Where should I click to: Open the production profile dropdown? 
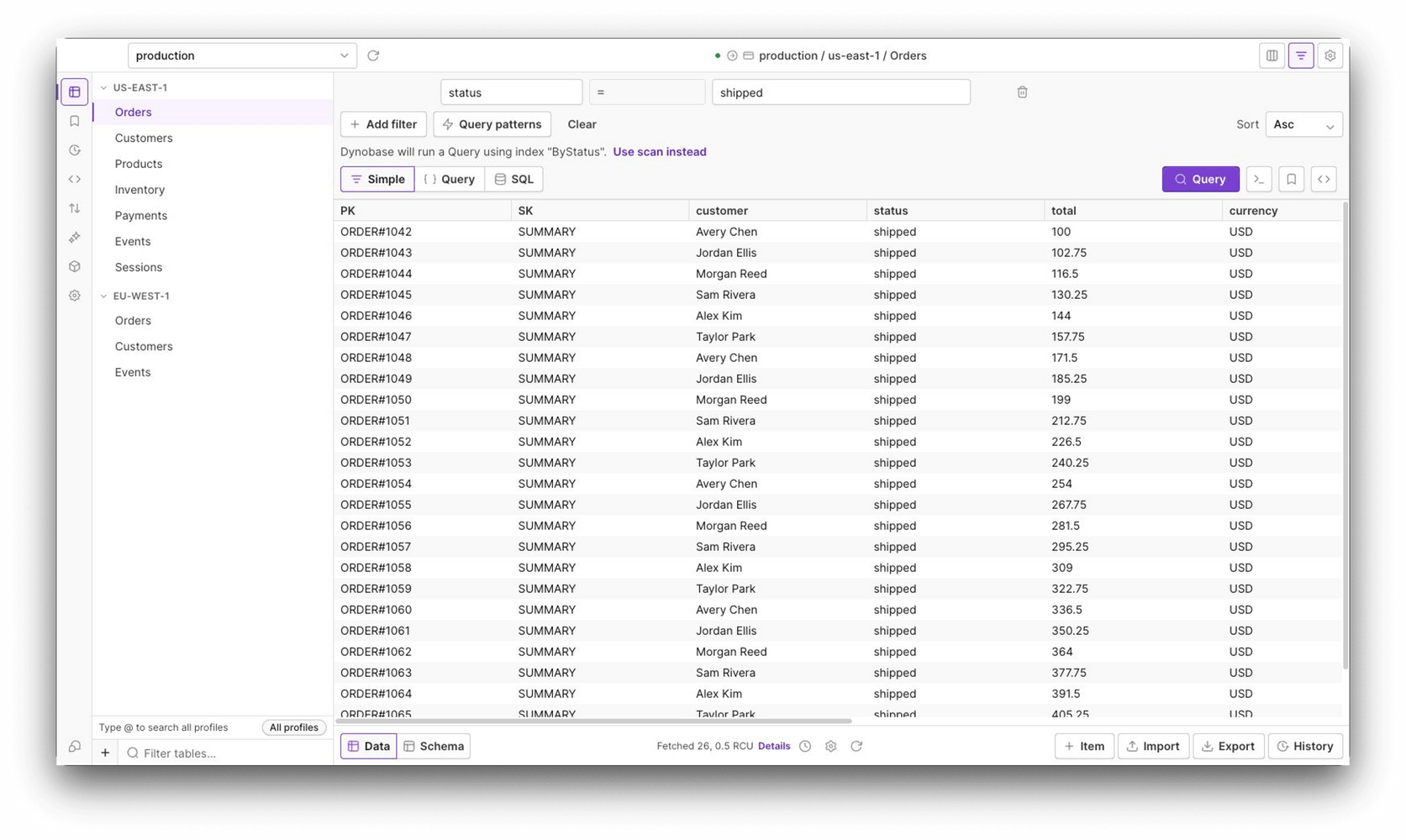pyautogui.click(x=242, y=55)
